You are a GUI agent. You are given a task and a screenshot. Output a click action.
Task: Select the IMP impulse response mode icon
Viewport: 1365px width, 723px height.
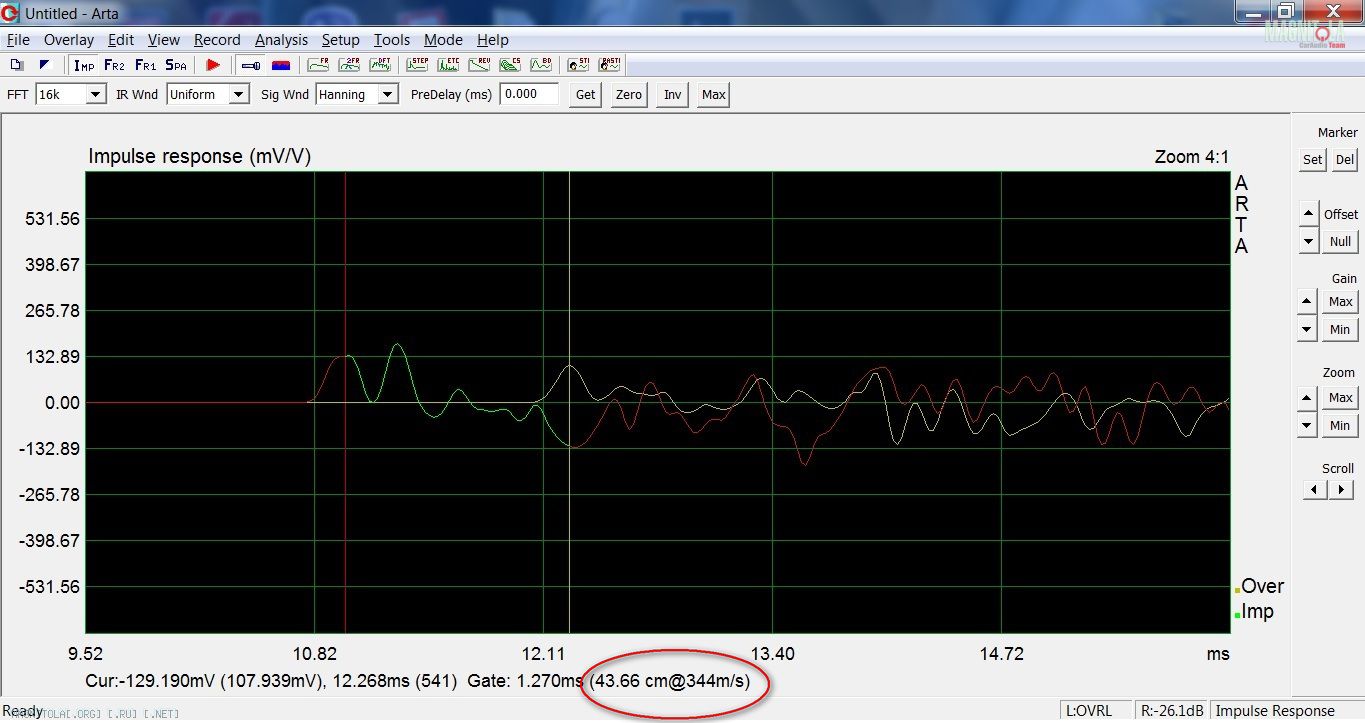click(84, 65)
